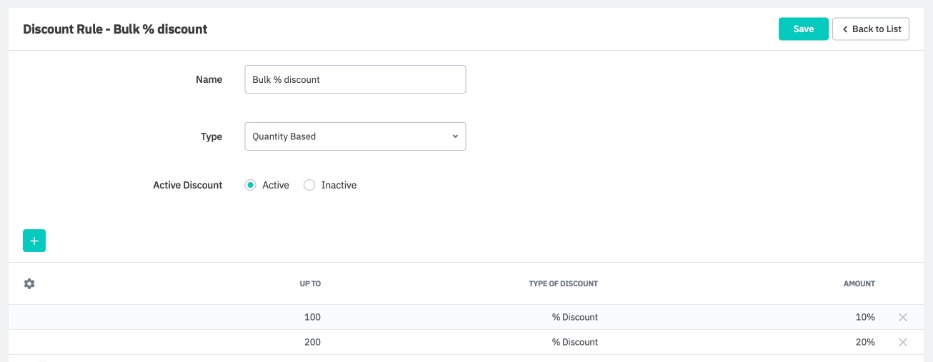This screenshot has height=362, width=933.
Task: Click % Discount in the 200 row
Action: pos(575,342)
